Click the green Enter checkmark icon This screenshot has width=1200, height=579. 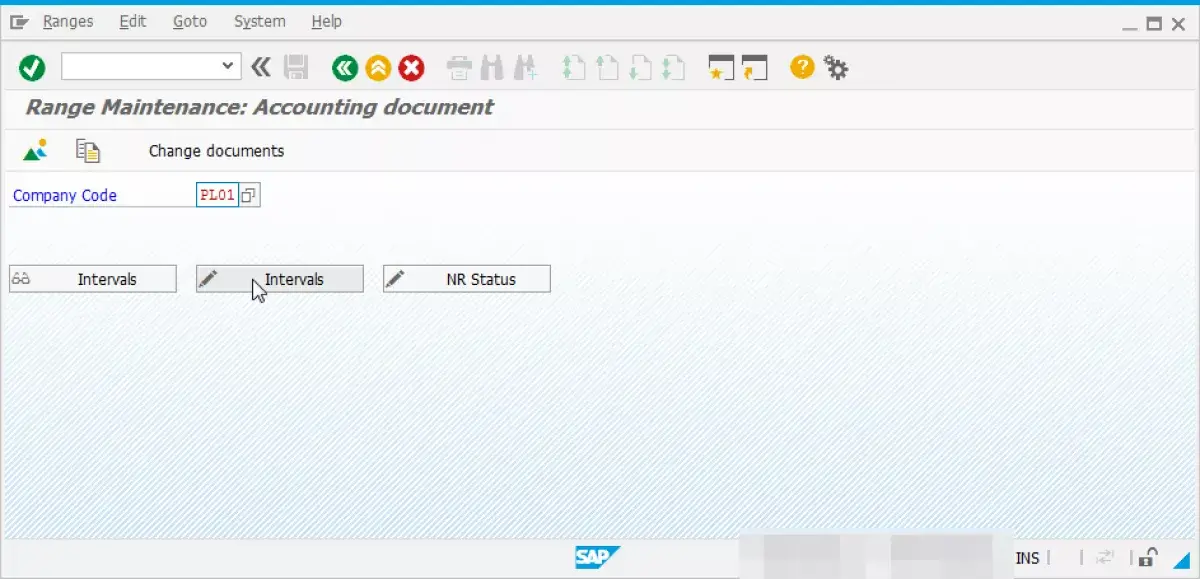point(32,68)
